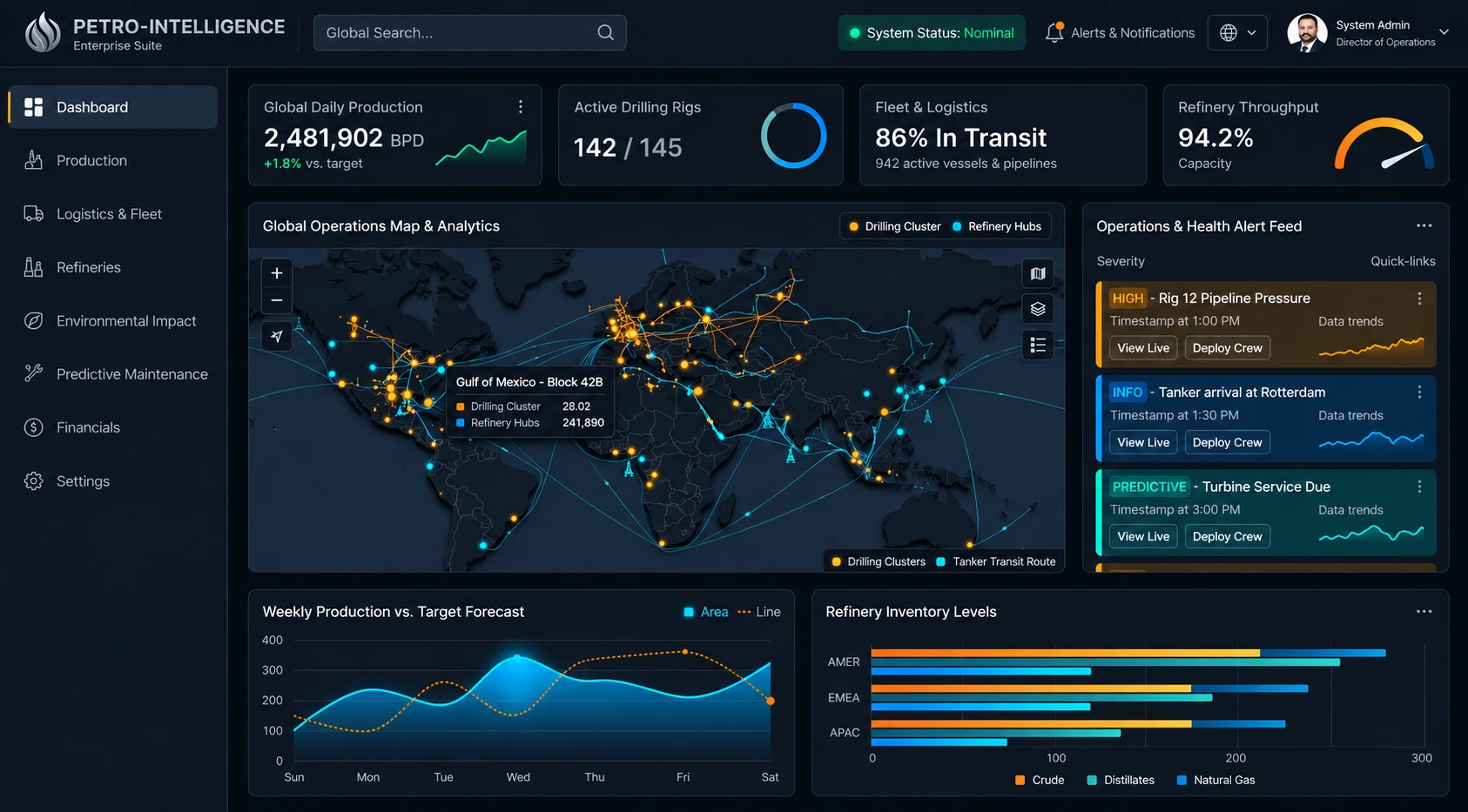Open Operations & Health Alert Feed options
The width and height of the screenshot is (1468, 812).
pyautogui.click(x=1424, y=225)
